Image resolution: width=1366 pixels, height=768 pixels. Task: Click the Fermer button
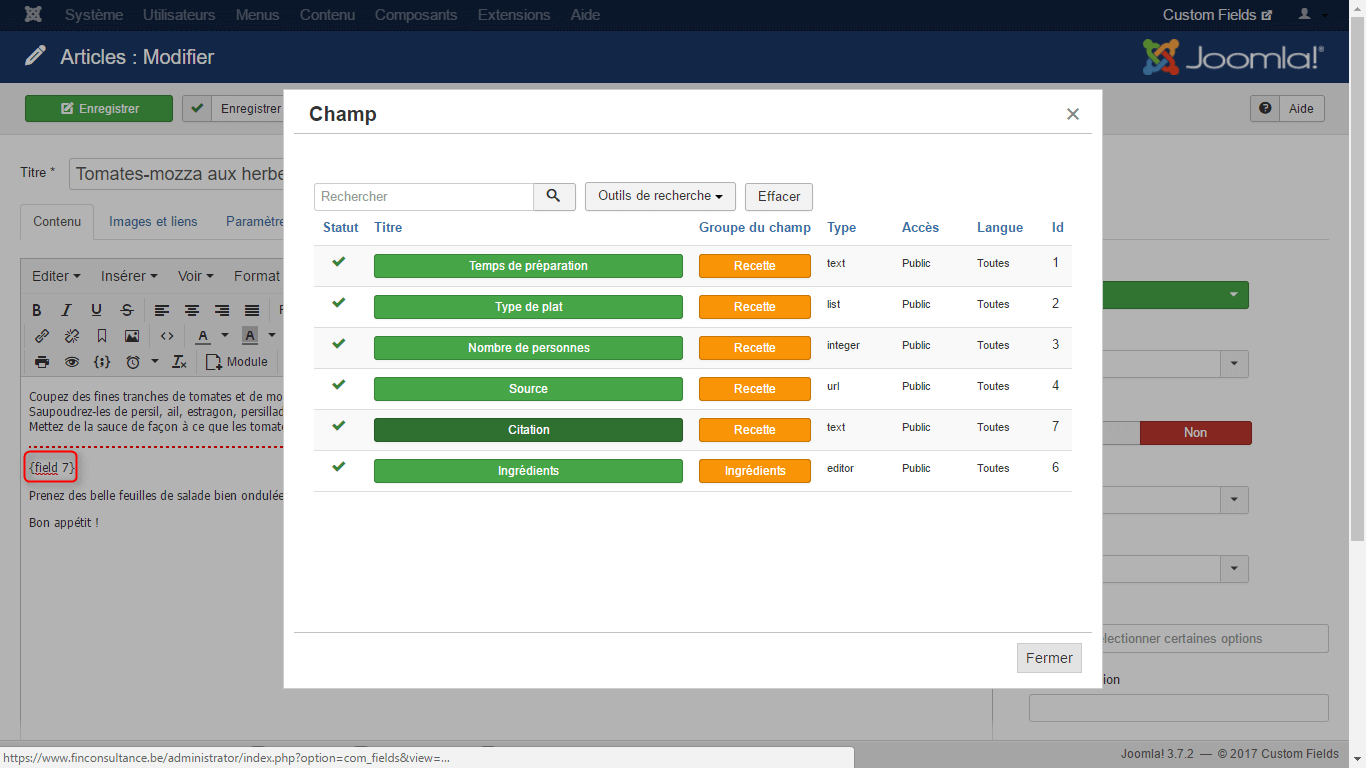1049,658
